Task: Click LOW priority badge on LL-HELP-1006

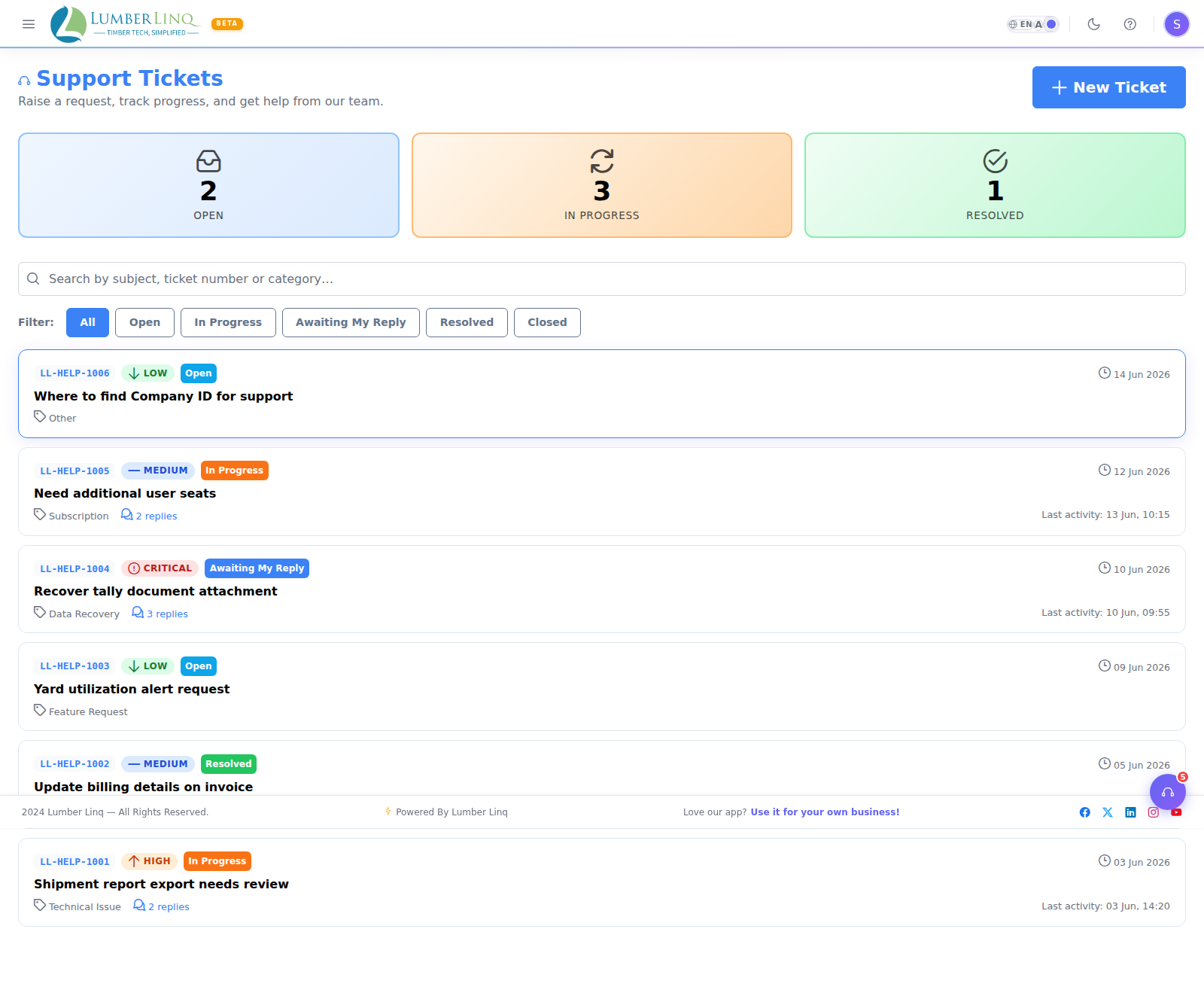Action: tap(147, 373)
